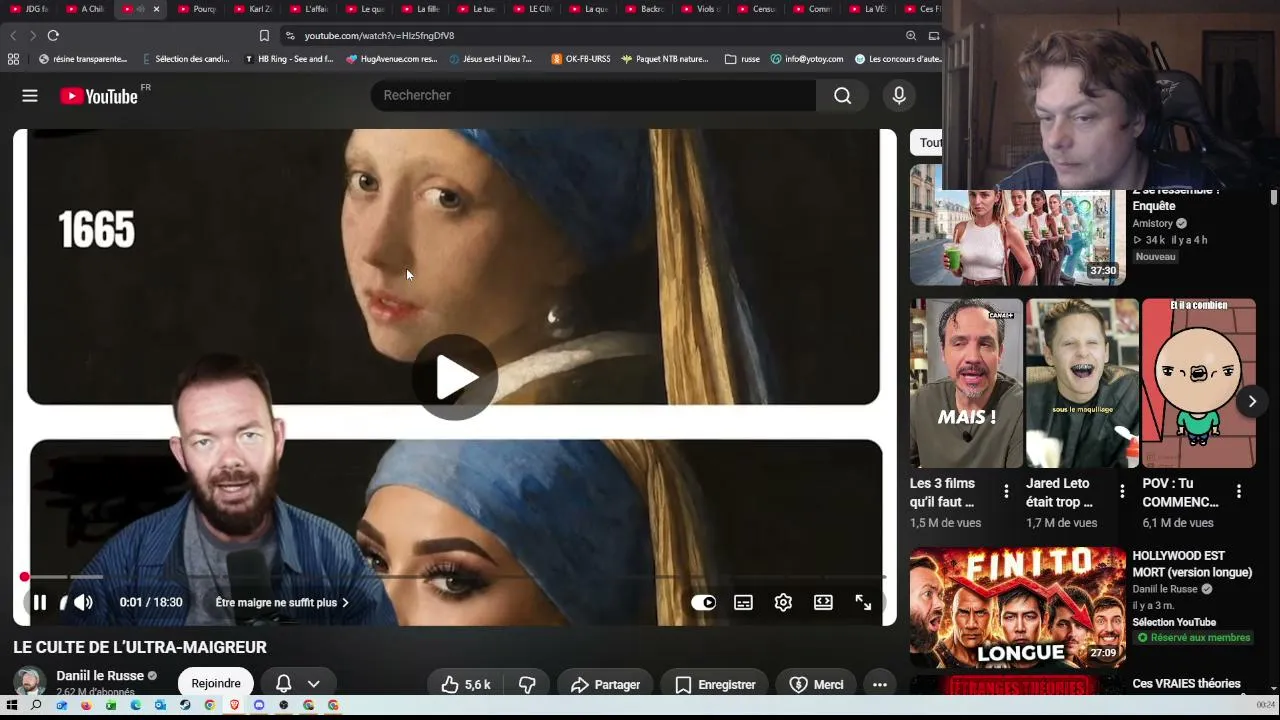
Task: Open options for 'Jared Leto' short
Action: (x=1122, y=491)
